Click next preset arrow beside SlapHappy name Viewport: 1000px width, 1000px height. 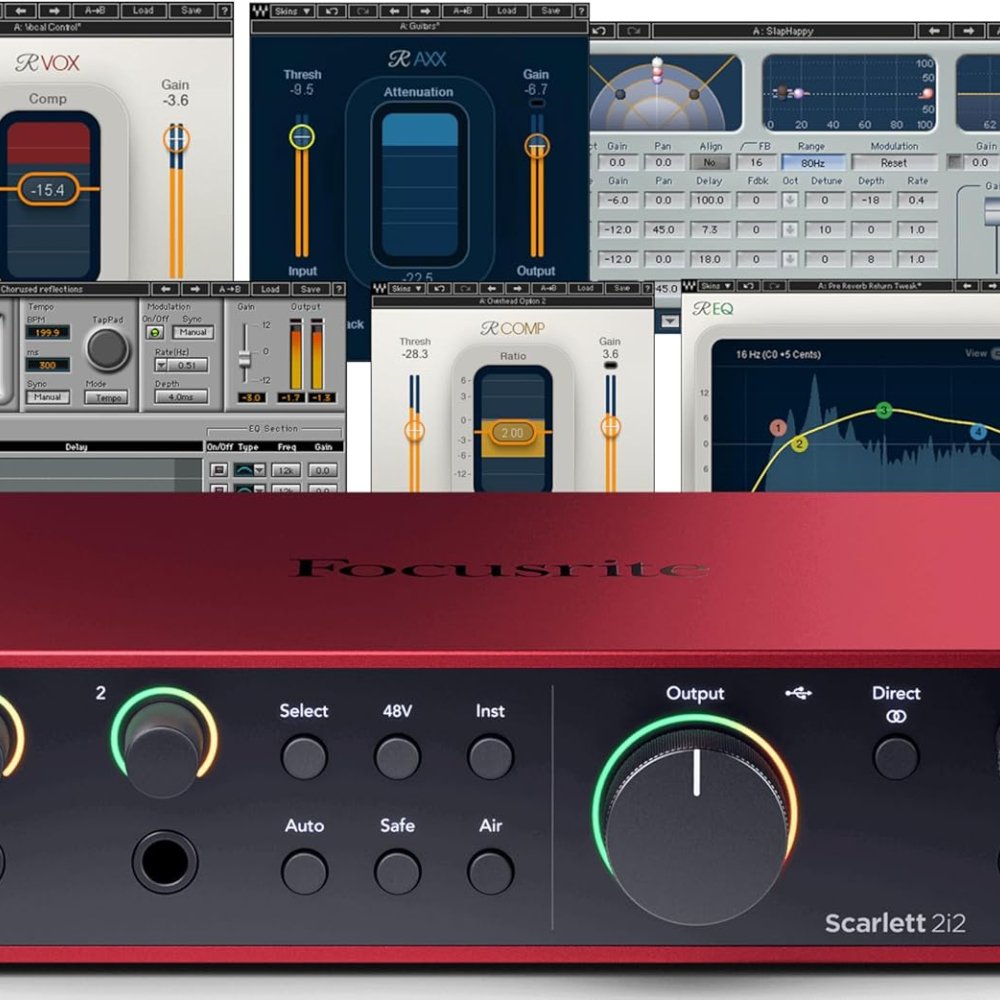click(x=969, y=31)
